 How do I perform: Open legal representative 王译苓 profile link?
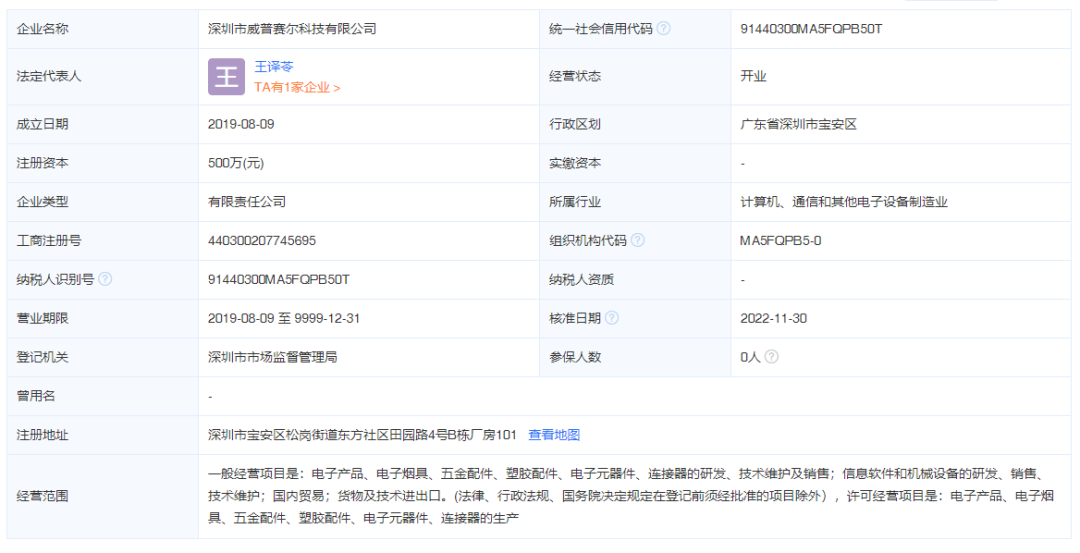(274, 67)
